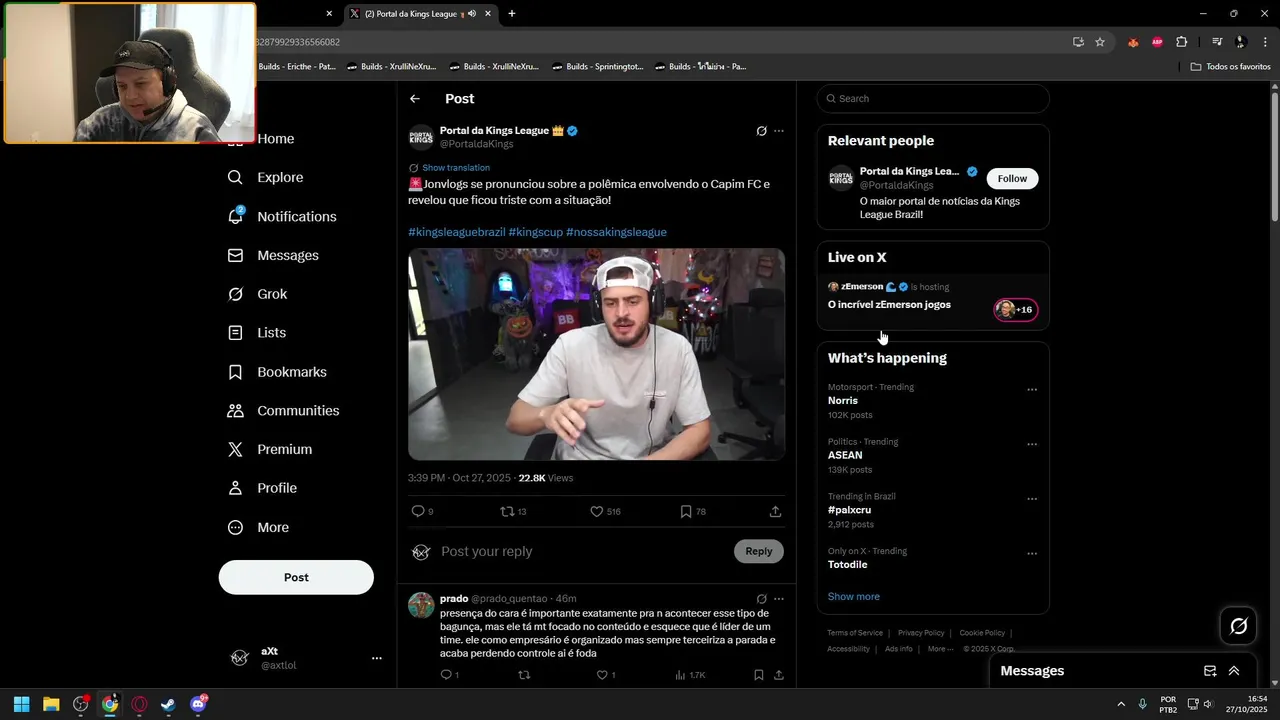
Task: Open Notifications in the sidebar
Action: pyautogui.click(x=283, y=216)
